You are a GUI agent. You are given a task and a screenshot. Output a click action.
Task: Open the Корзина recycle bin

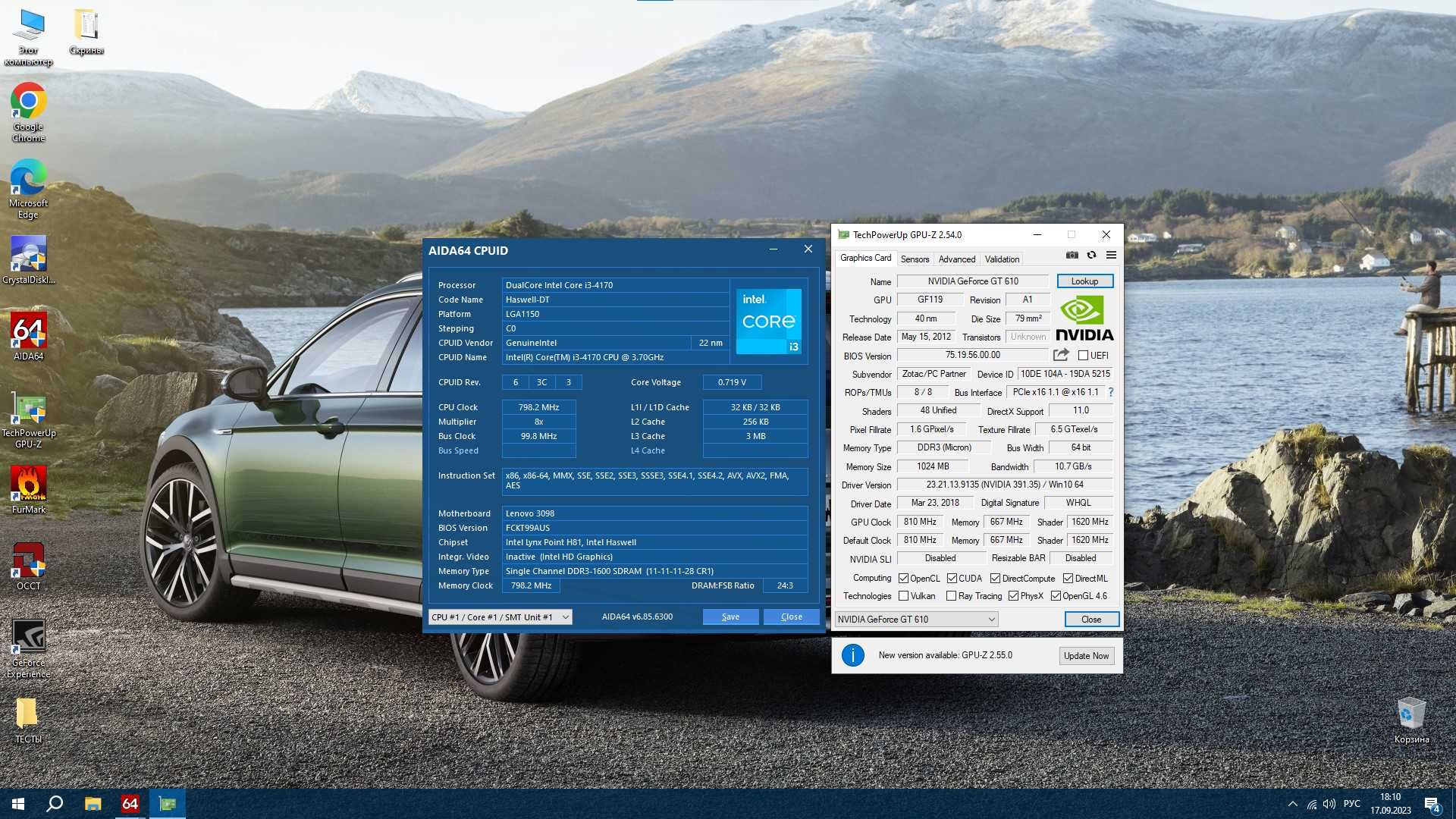1411,720
